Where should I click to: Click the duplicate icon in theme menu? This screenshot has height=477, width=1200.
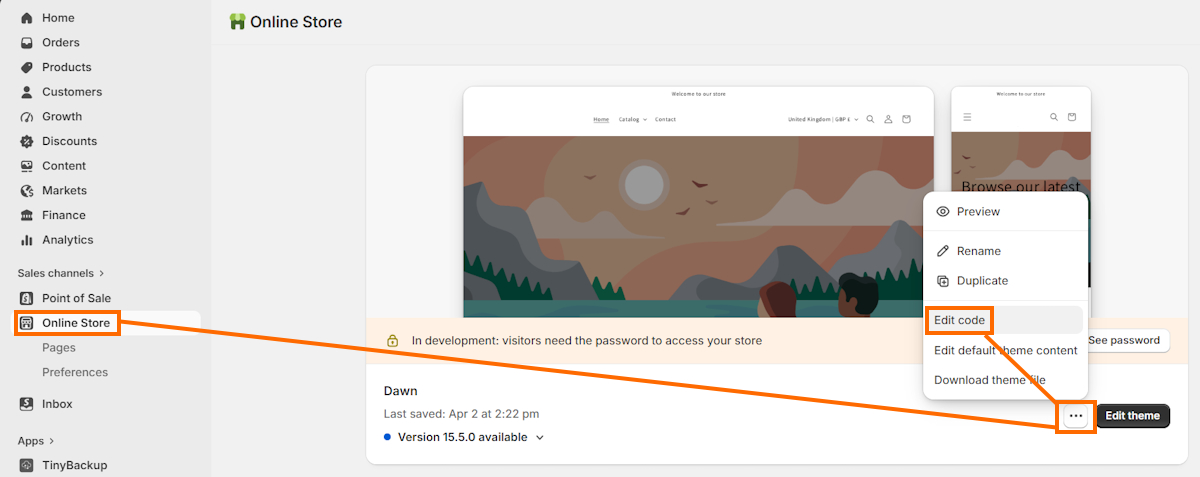click(942, 281)
